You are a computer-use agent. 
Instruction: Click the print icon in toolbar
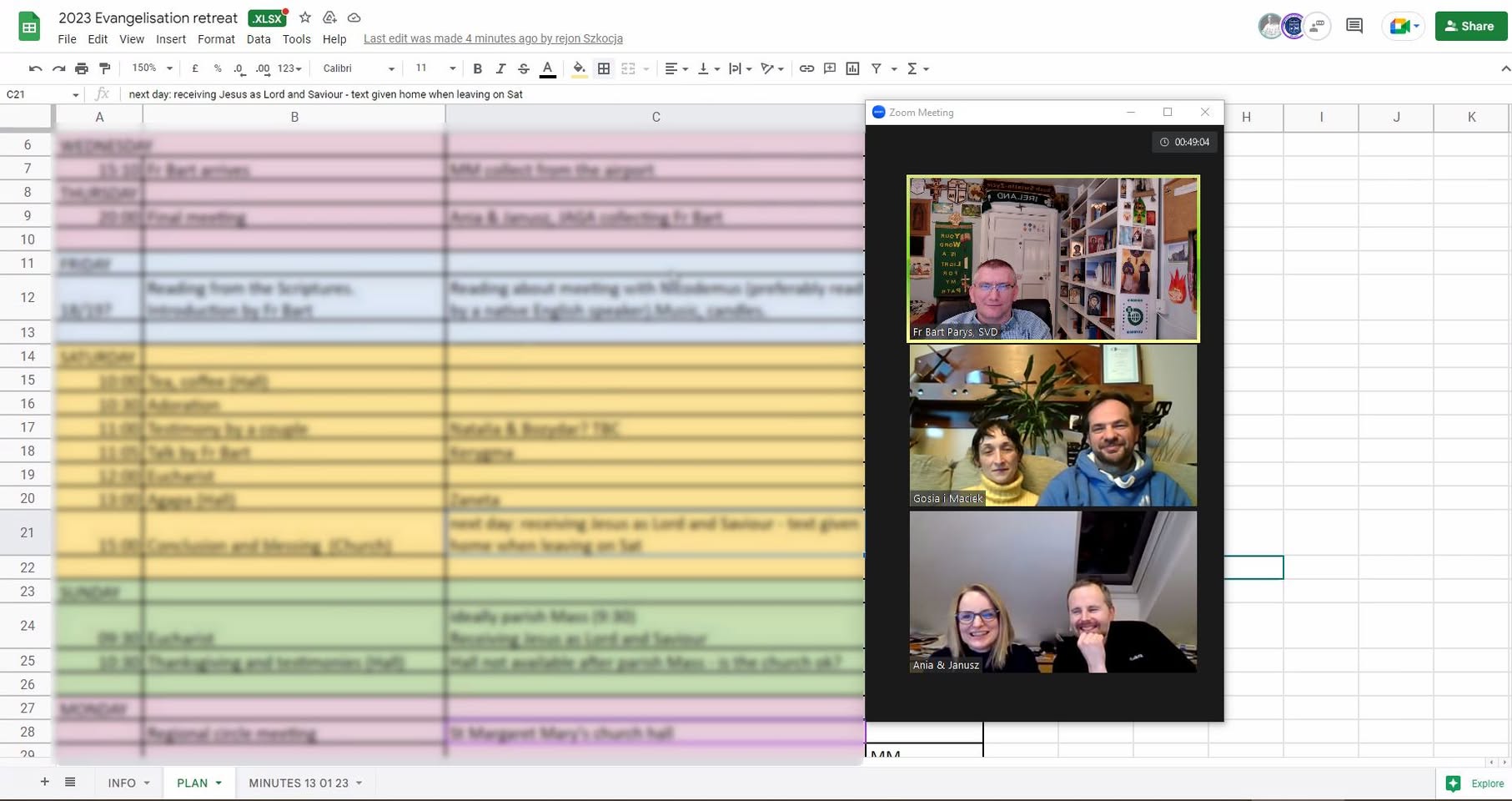[x=81, y=68]
